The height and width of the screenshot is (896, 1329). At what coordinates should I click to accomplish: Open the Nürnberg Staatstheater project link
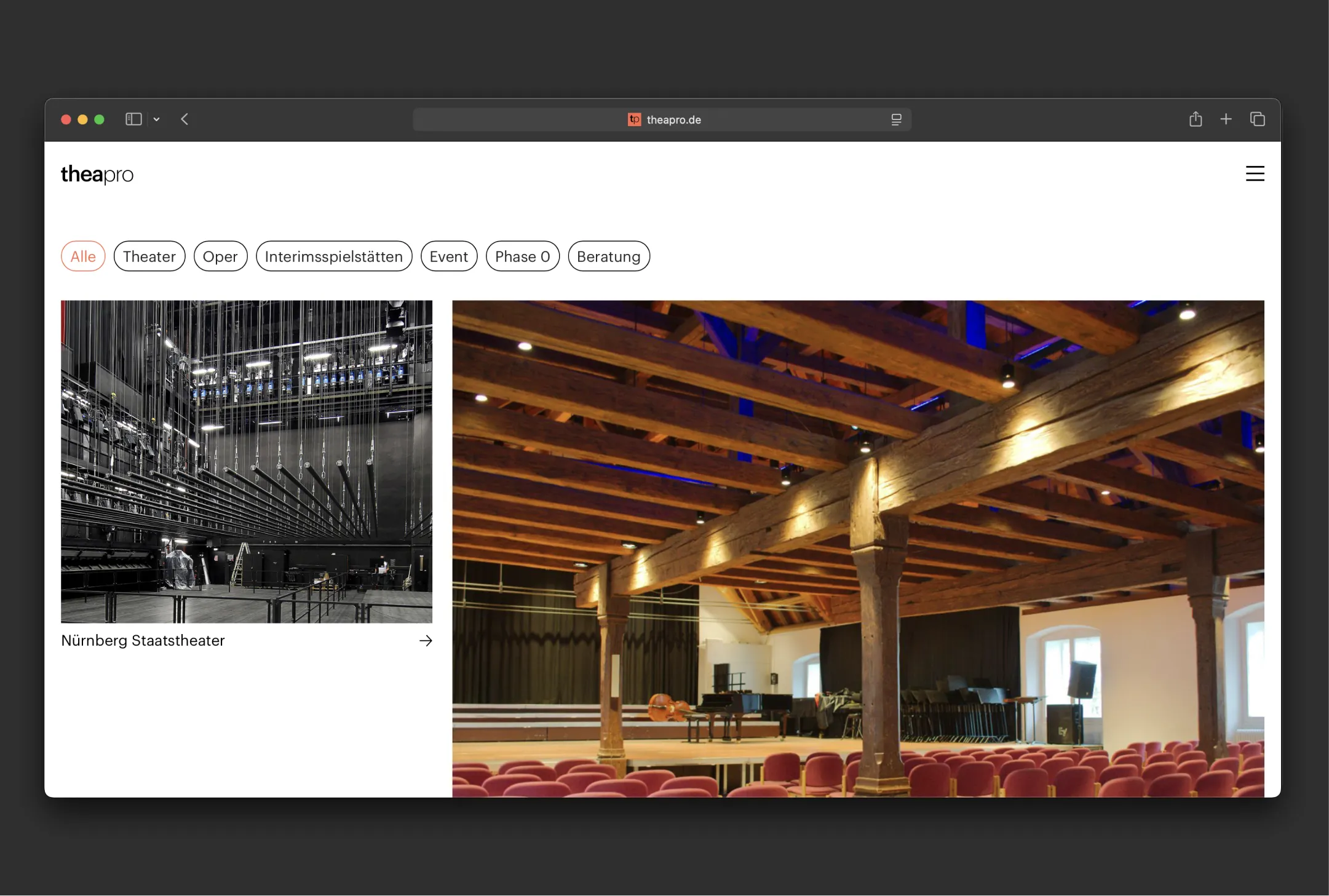143,640
